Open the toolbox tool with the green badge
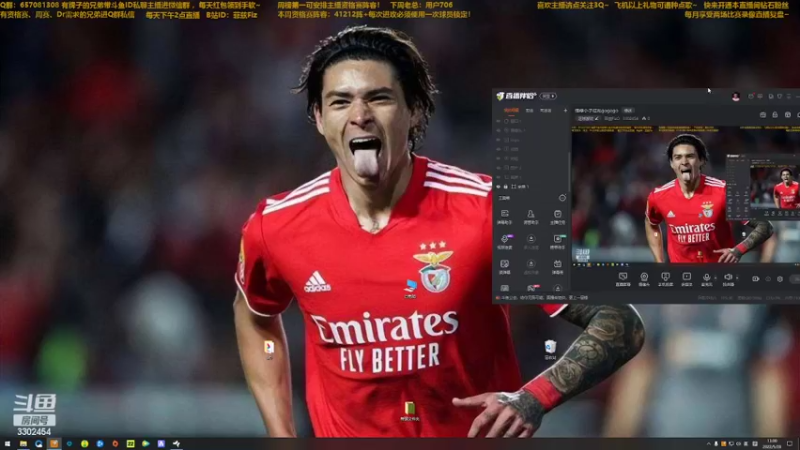The width and height of the screenshot is (800, 450). tap(557, 242)
